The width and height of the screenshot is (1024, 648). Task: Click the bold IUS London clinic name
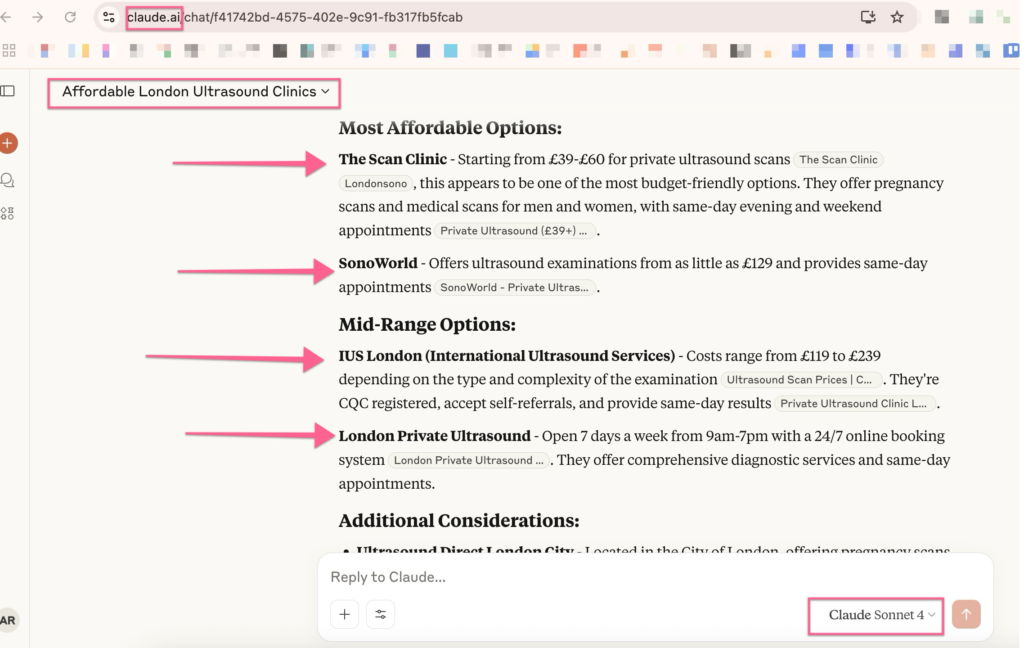coord(507,356)
